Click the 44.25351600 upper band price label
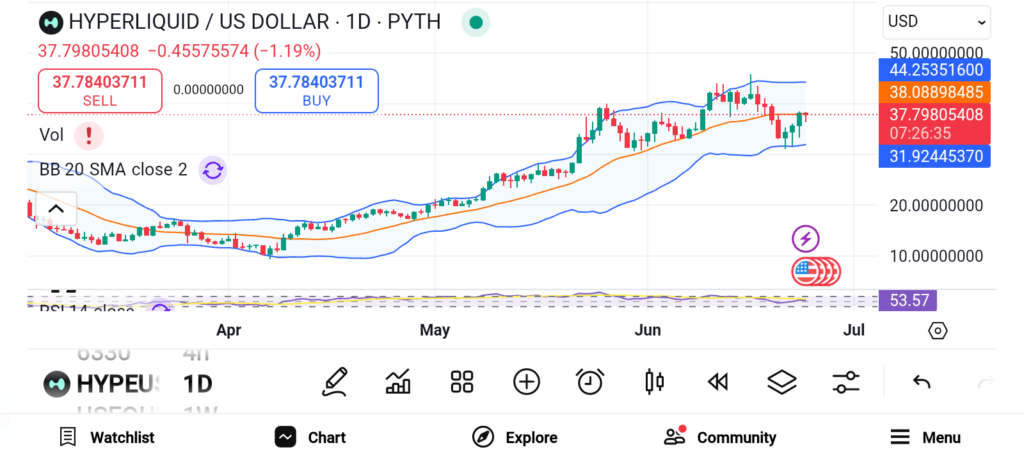The image size is (1024, 461). click(x=935, y=70)
